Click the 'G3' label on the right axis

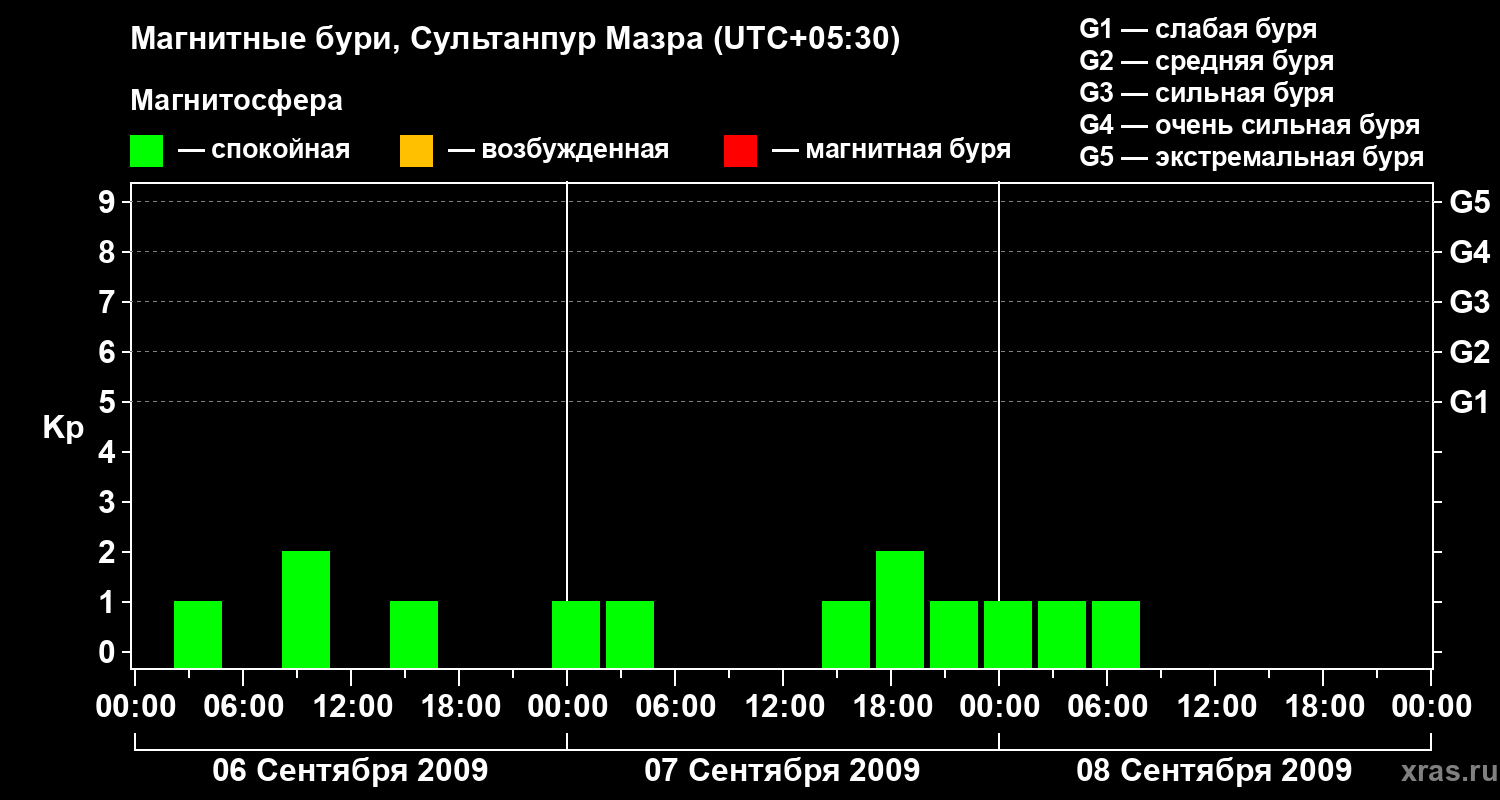1470,302
